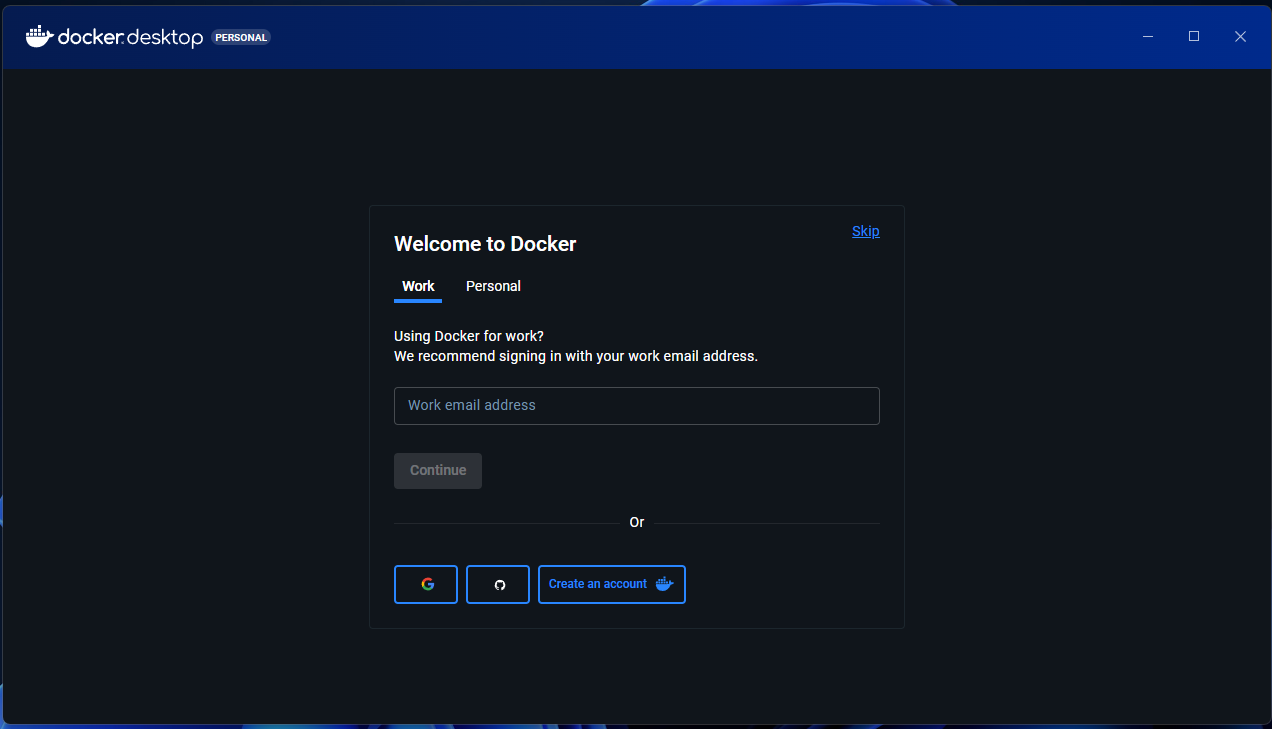Click the work email recommendation sentence

[x=576, y=356]
